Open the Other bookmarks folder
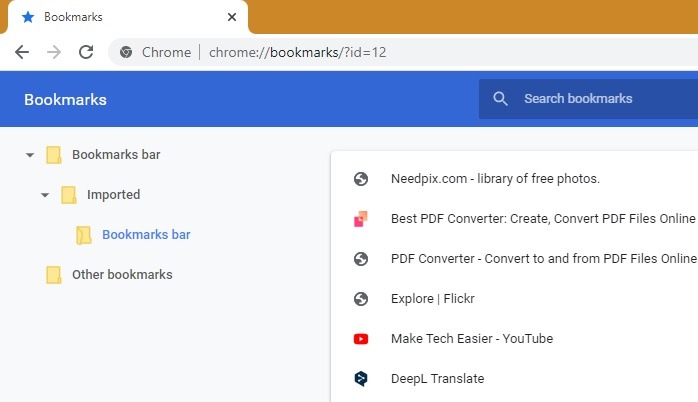Screen dimensions: 698x402 pyautogui.click(x=122, y=275)
